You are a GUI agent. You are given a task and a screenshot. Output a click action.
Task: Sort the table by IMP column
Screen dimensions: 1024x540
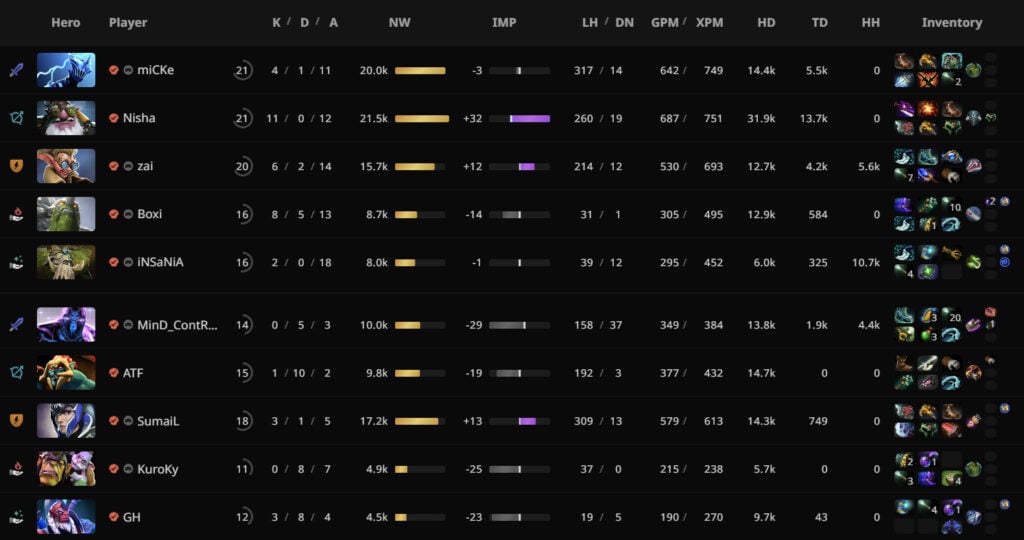point(504,22)
